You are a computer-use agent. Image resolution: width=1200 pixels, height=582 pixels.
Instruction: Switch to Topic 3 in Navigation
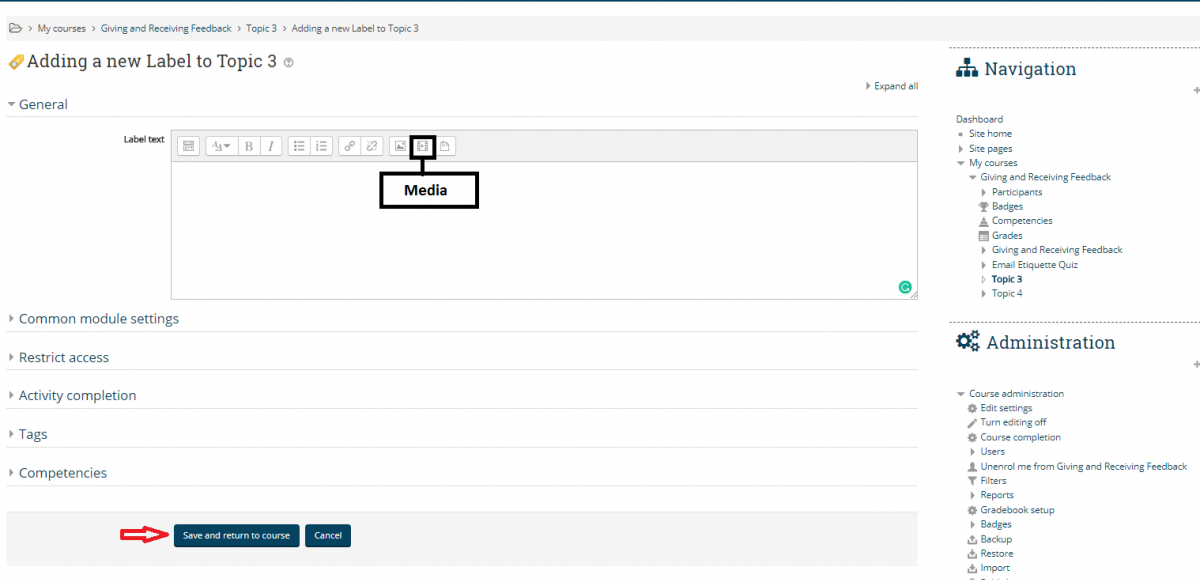(x=1005, y=279)
